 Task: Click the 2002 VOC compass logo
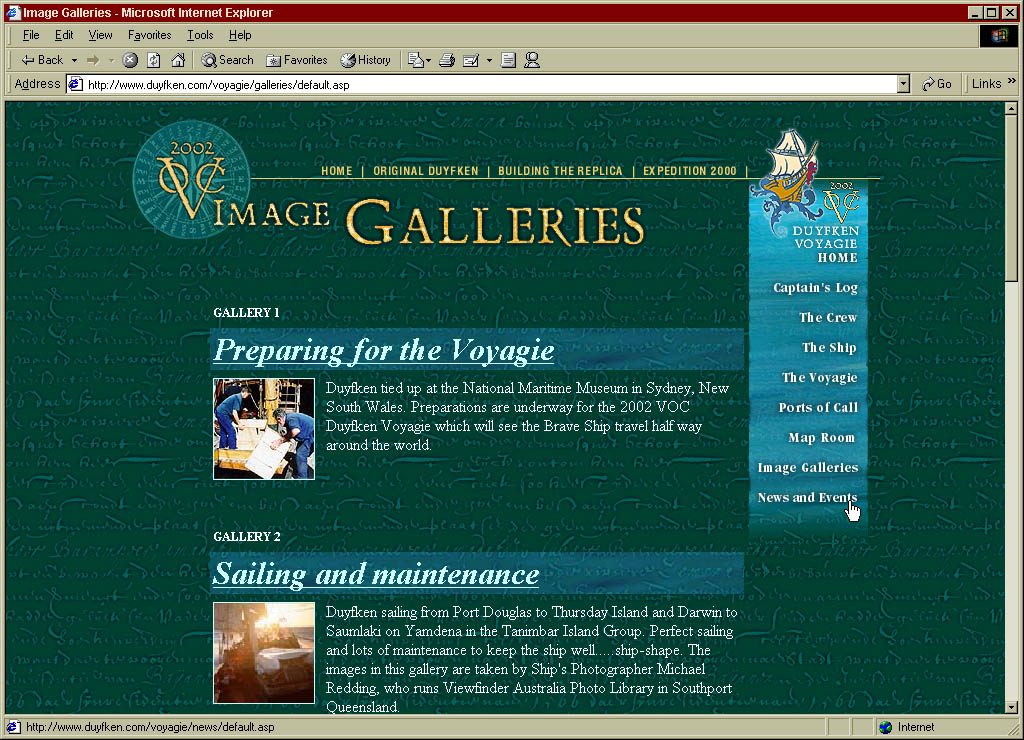[x=191, y=180]
